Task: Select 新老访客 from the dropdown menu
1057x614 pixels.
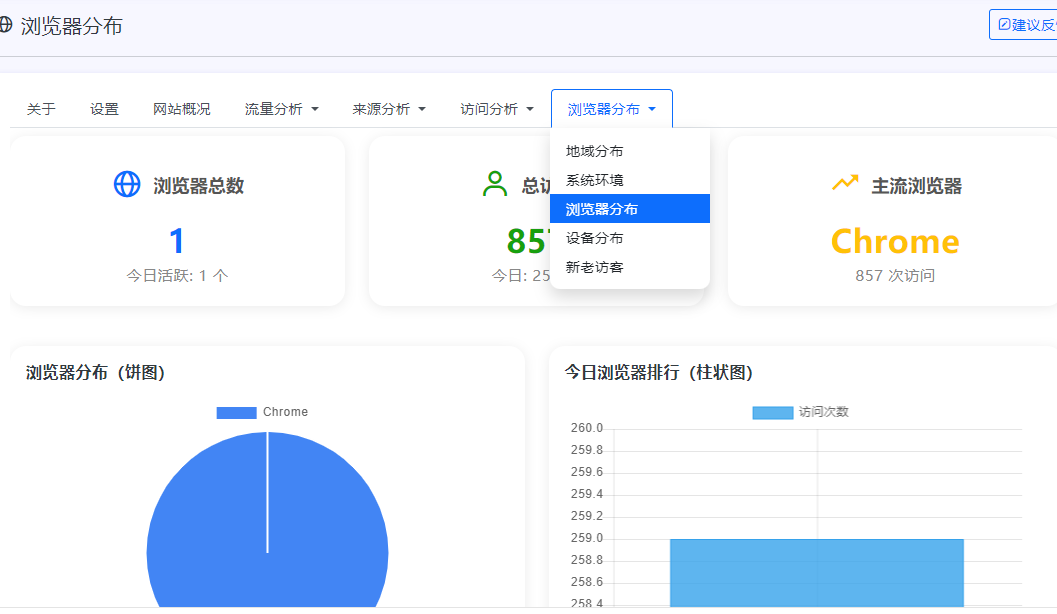Action: 630,267
